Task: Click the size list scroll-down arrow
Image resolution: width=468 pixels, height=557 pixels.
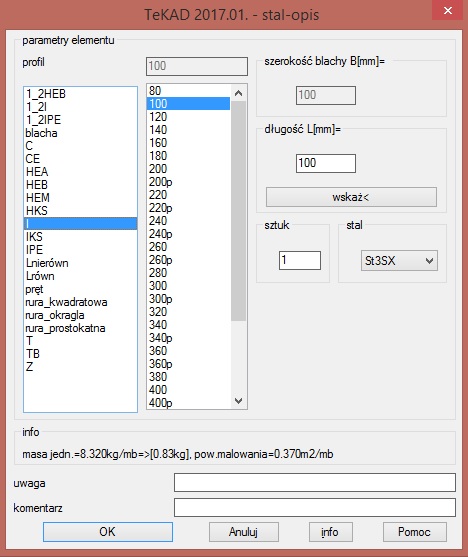Action: [238, 401]
